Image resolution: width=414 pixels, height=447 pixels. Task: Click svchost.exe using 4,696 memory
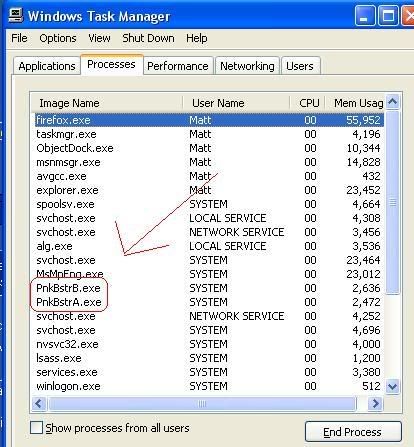[x=209, y=330]
